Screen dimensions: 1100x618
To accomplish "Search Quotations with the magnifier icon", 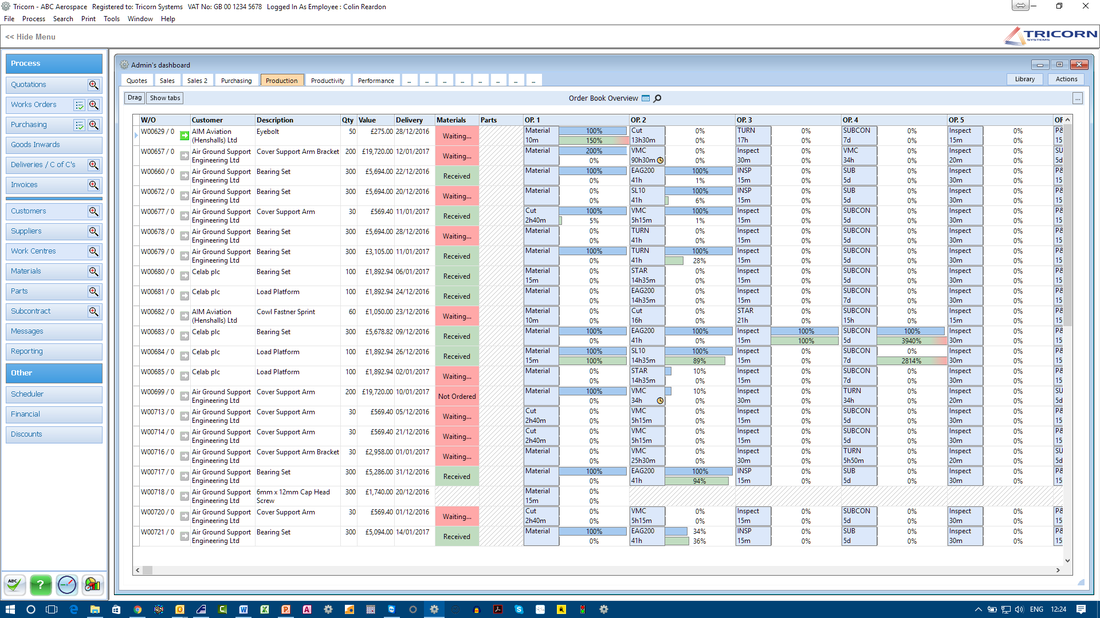I will pyautogui.click(x=93, y=85).
